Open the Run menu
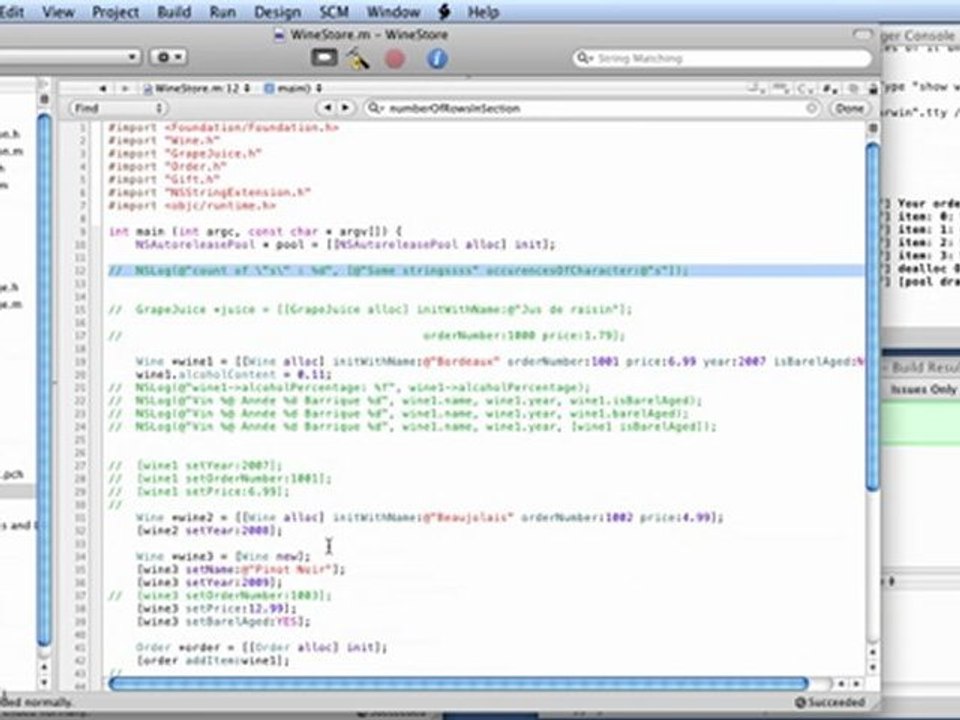 point(222,12)
